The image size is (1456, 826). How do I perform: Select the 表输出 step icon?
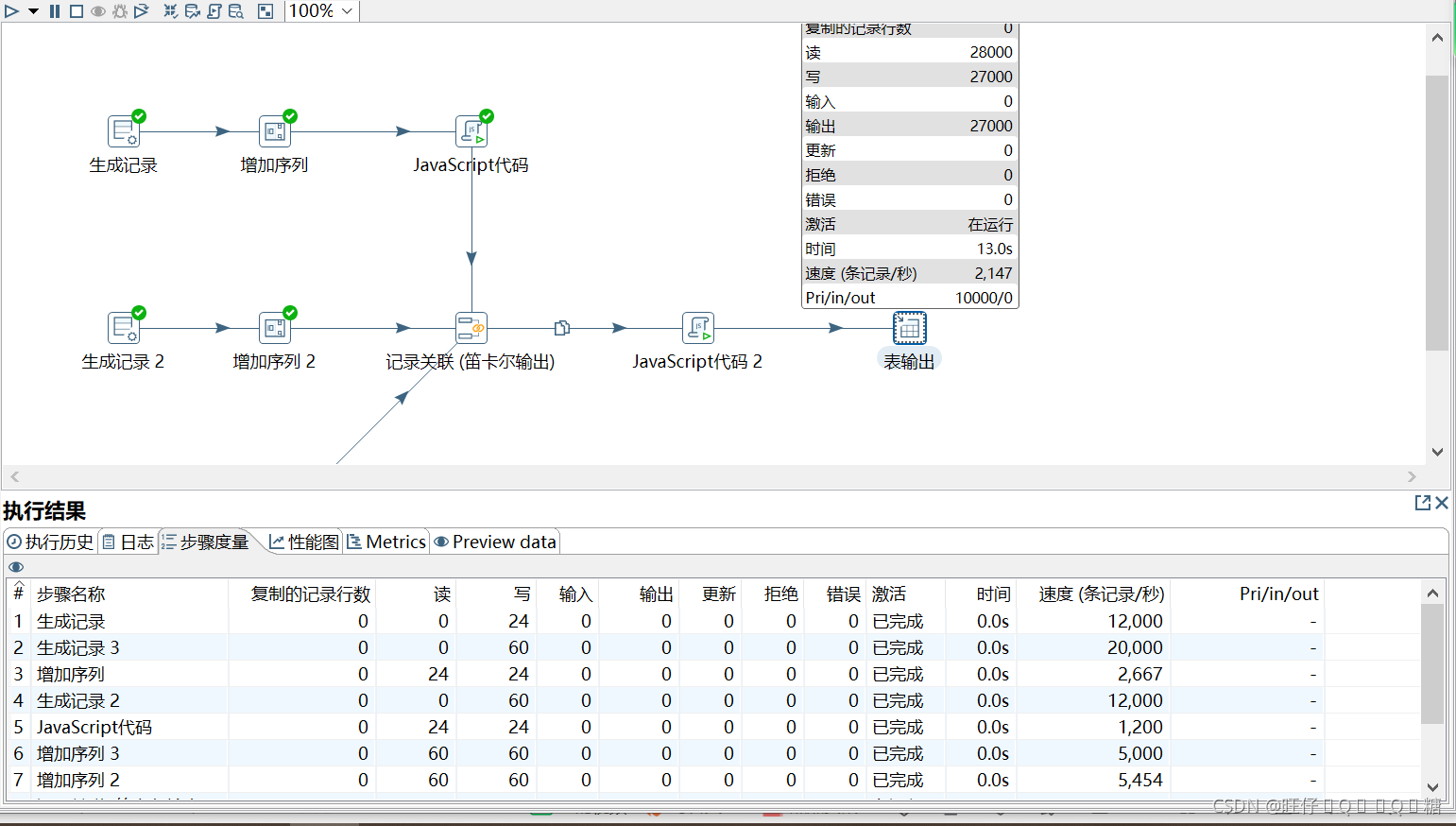(x=910, y=328)
